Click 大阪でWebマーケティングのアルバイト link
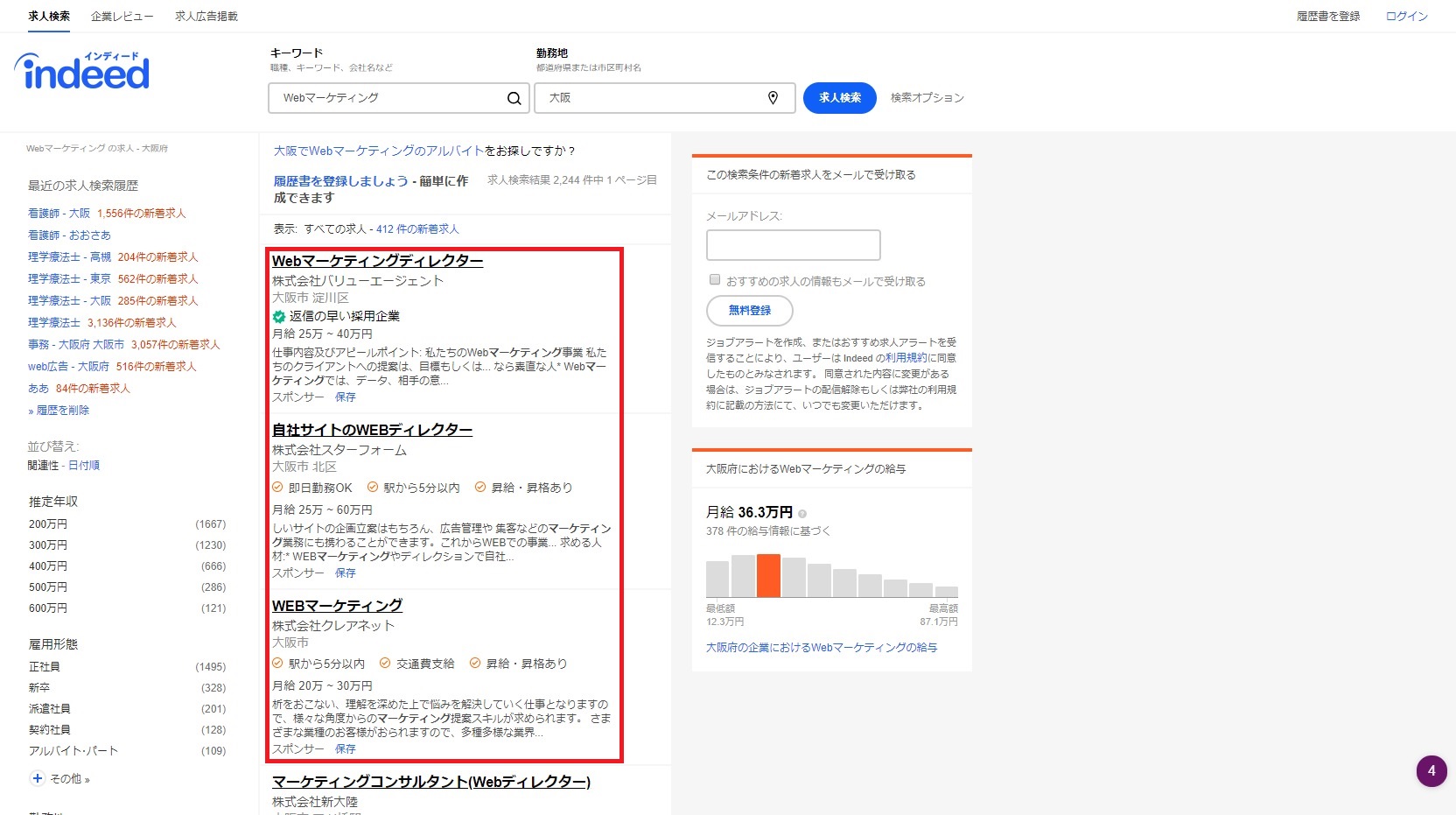Viewport: 1456px width, 815px height. (379, 151)
